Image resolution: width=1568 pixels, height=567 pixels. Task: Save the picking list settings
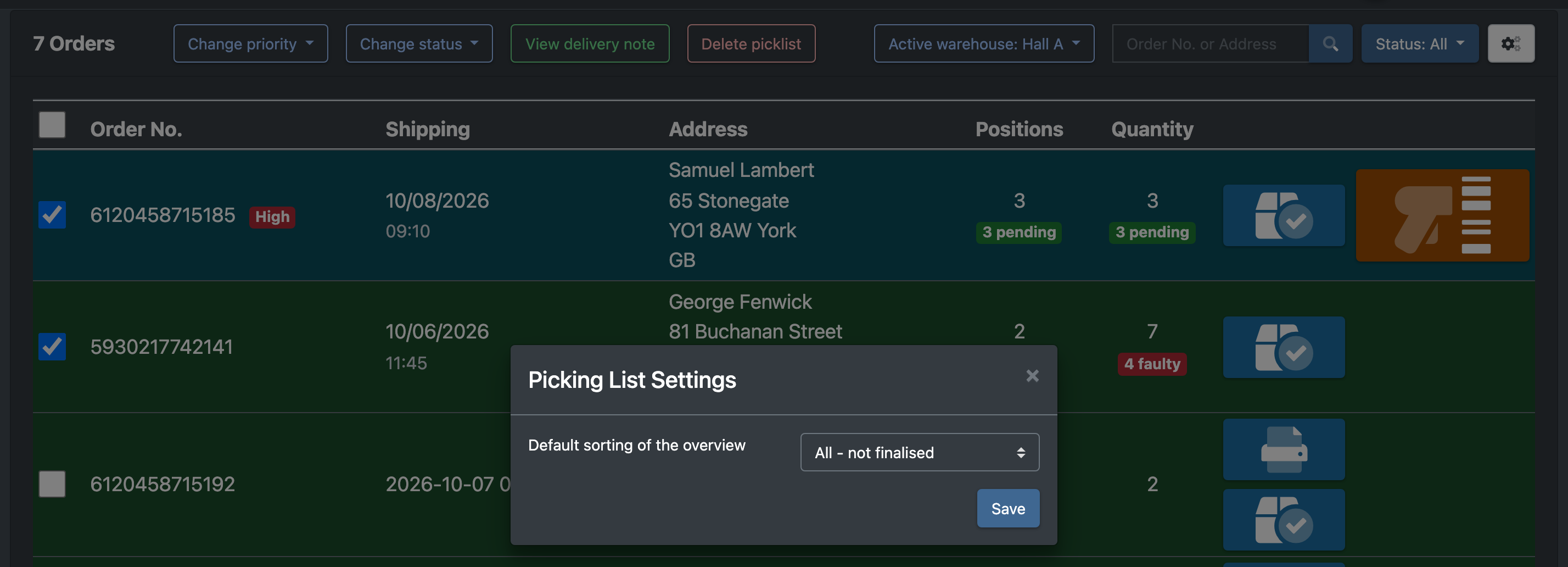1008,509
